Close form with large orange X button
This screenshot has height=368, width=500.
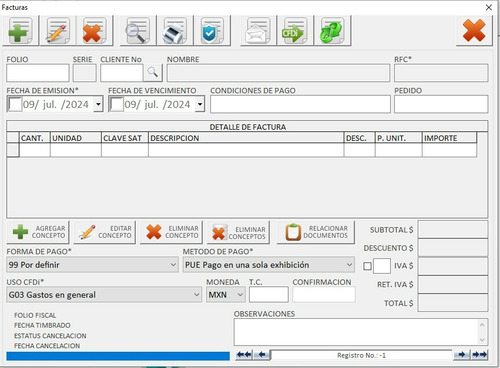point(474,31)
